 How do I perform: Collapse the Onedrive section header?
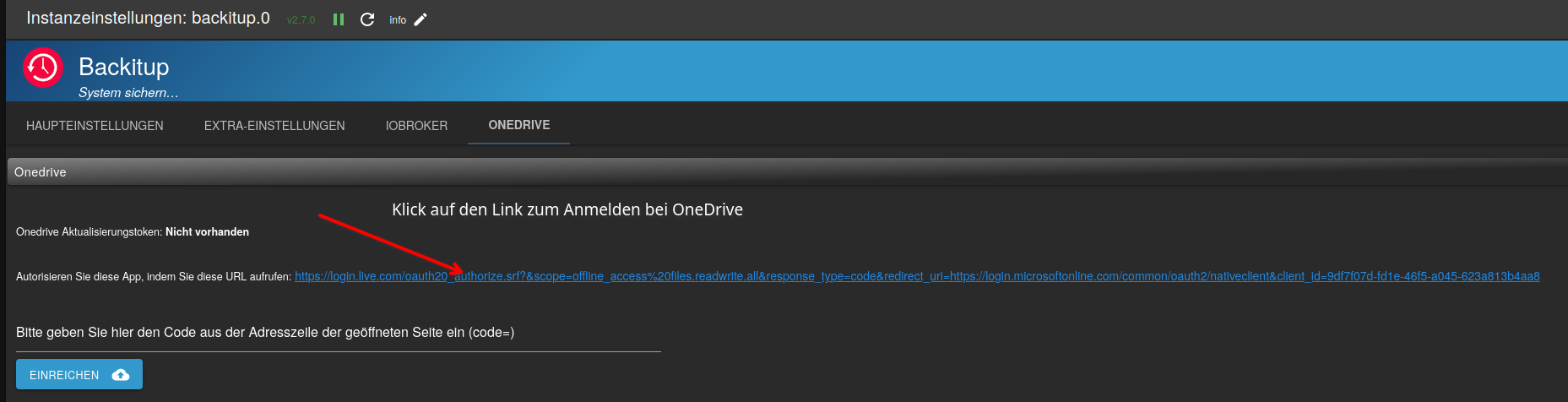[x=41, y=172]
